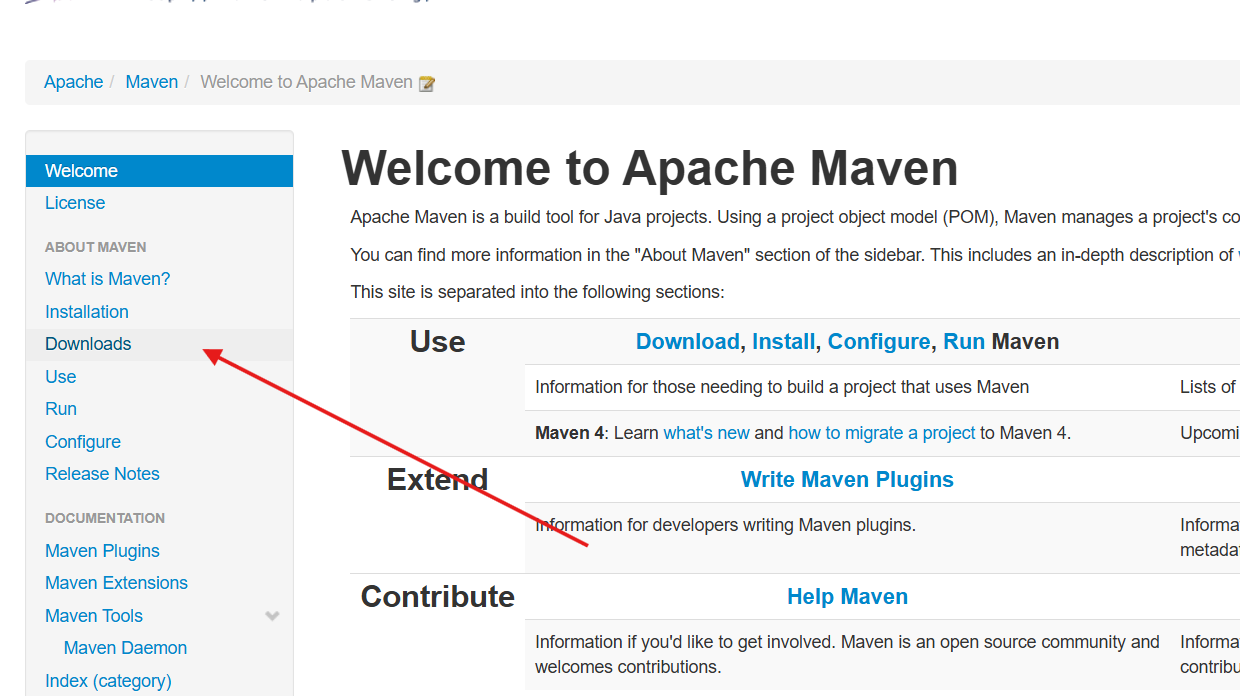Click the Run link in the Use row
The width and height of the screenshot is (1240, 696).
964,342
